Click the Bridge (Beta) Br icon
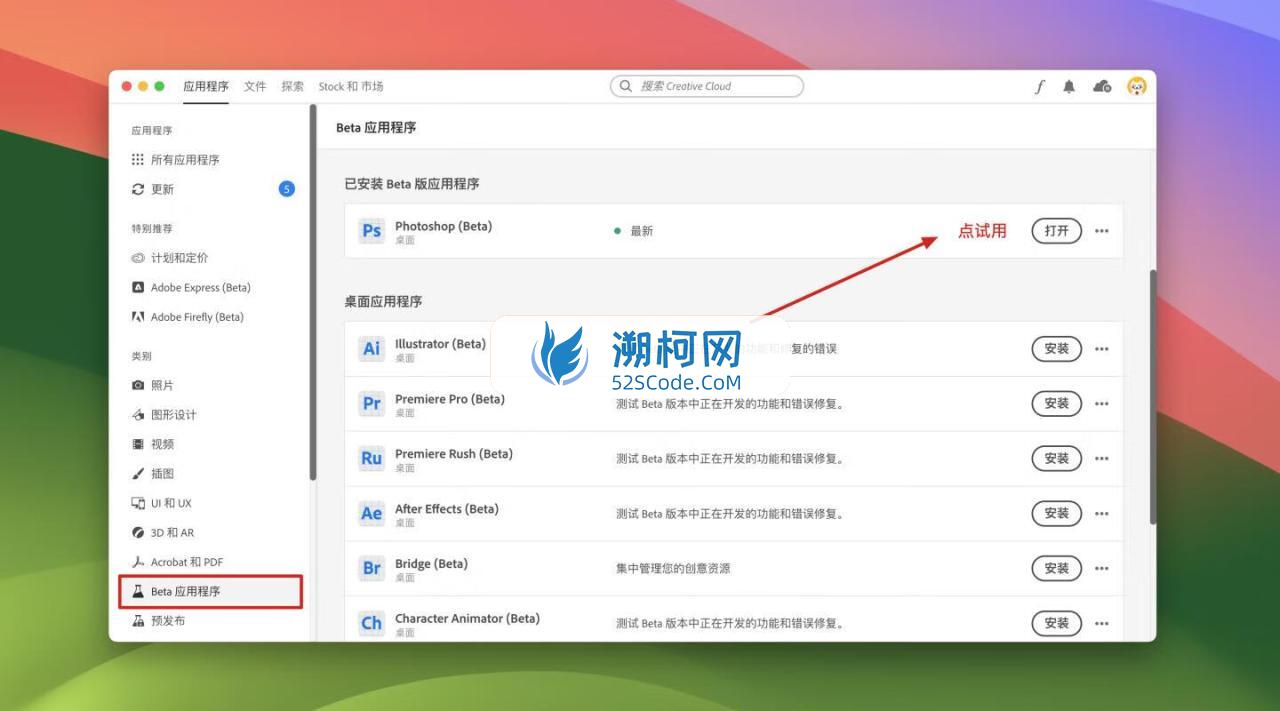Viewport: 1280px width, 711px height. 372,568
